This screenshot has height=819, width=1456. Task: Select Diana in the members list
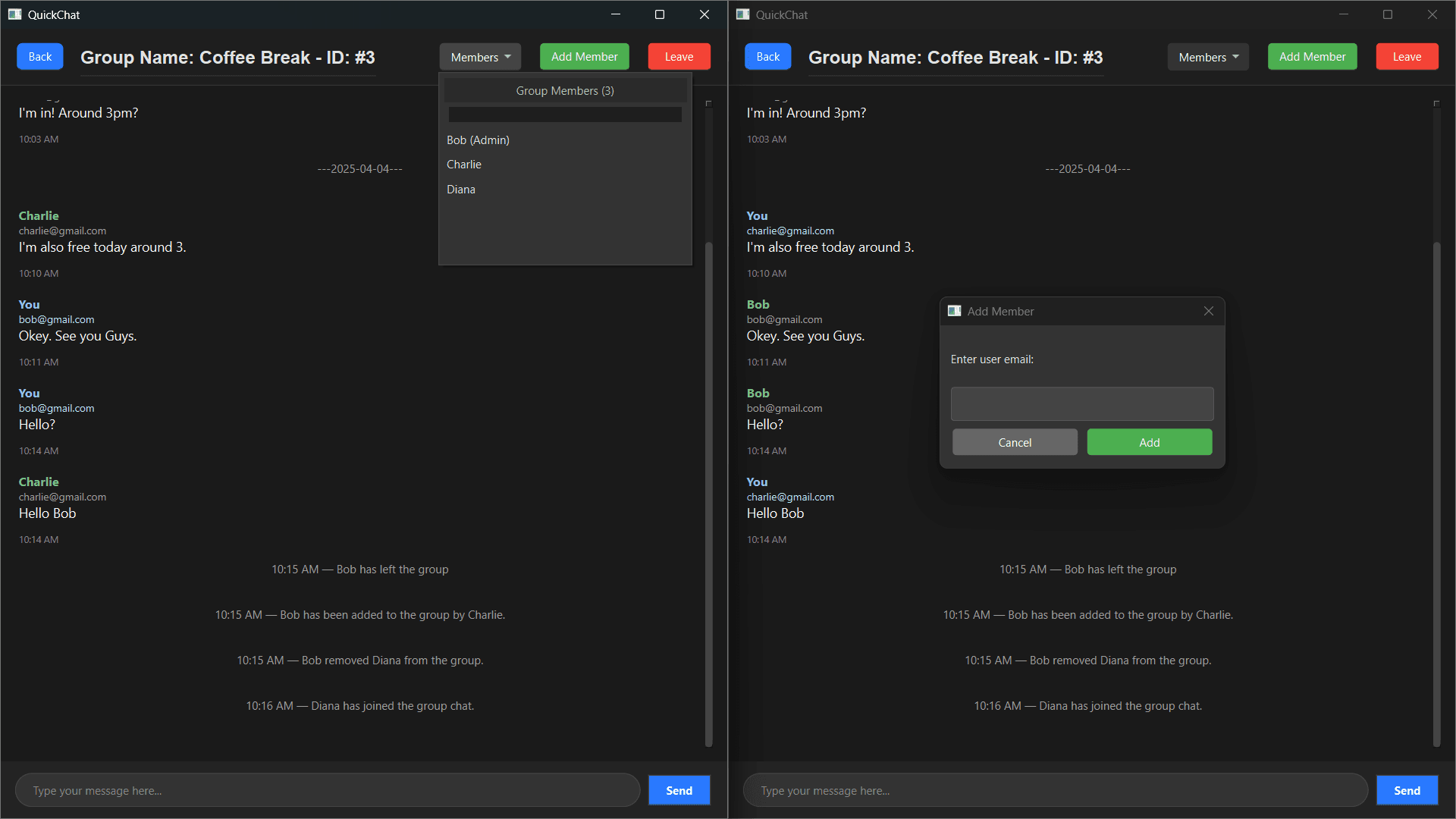[461, 190]
